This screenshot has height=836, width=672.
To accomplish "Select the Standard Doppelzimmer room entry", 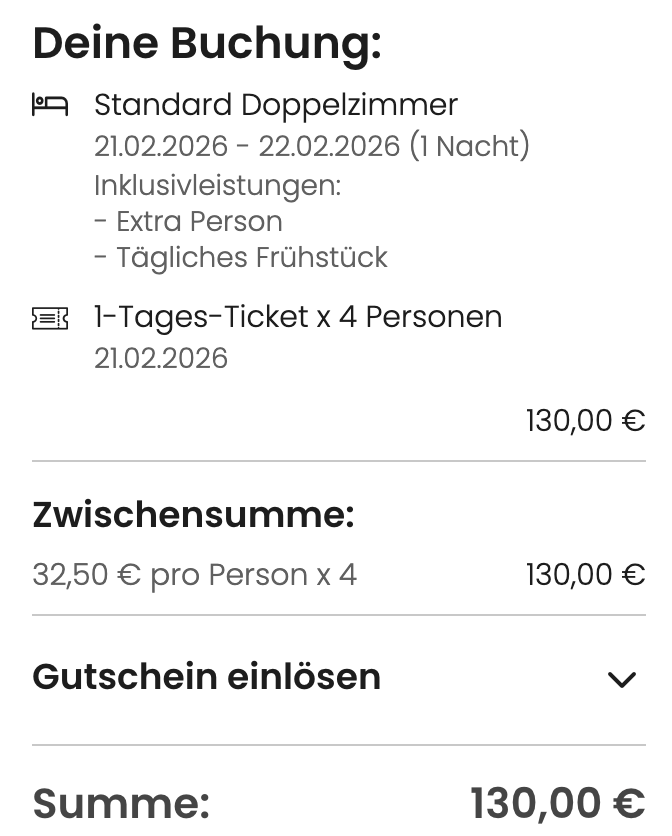I will tap(275, 104).
